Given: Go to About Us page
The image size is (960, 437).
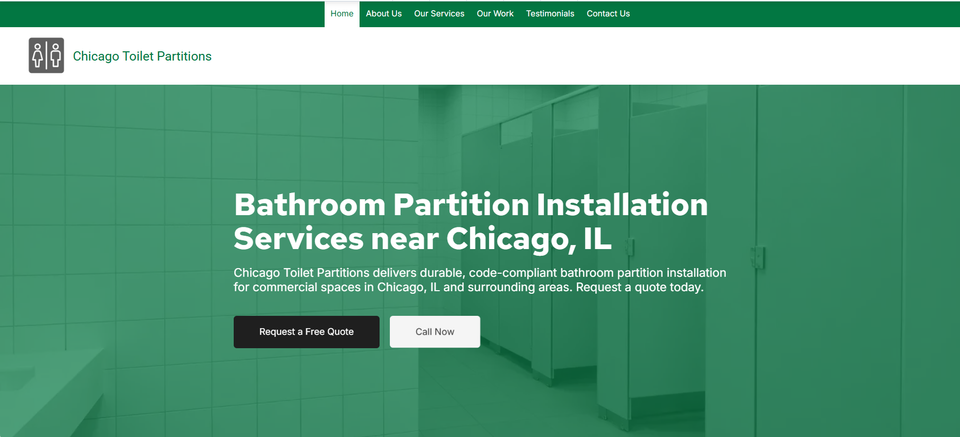Looking at the screenshot, I should [384, 13].
